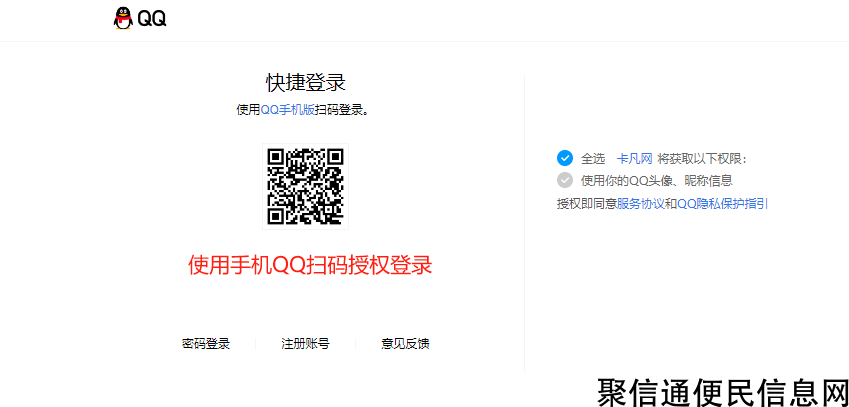Open 意见反馈 feedback link
Viewport: 849px width, 407px height.
[x=406, y=344]
